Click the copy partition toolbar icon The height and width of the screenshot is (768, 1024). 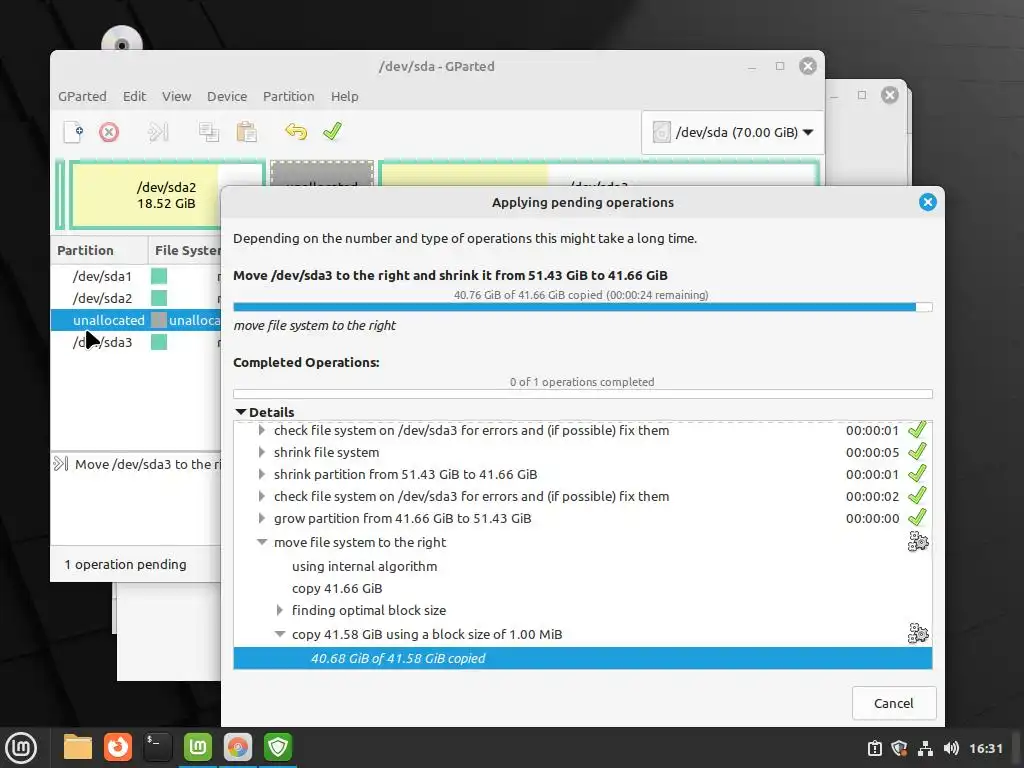[x=208, y=132]
